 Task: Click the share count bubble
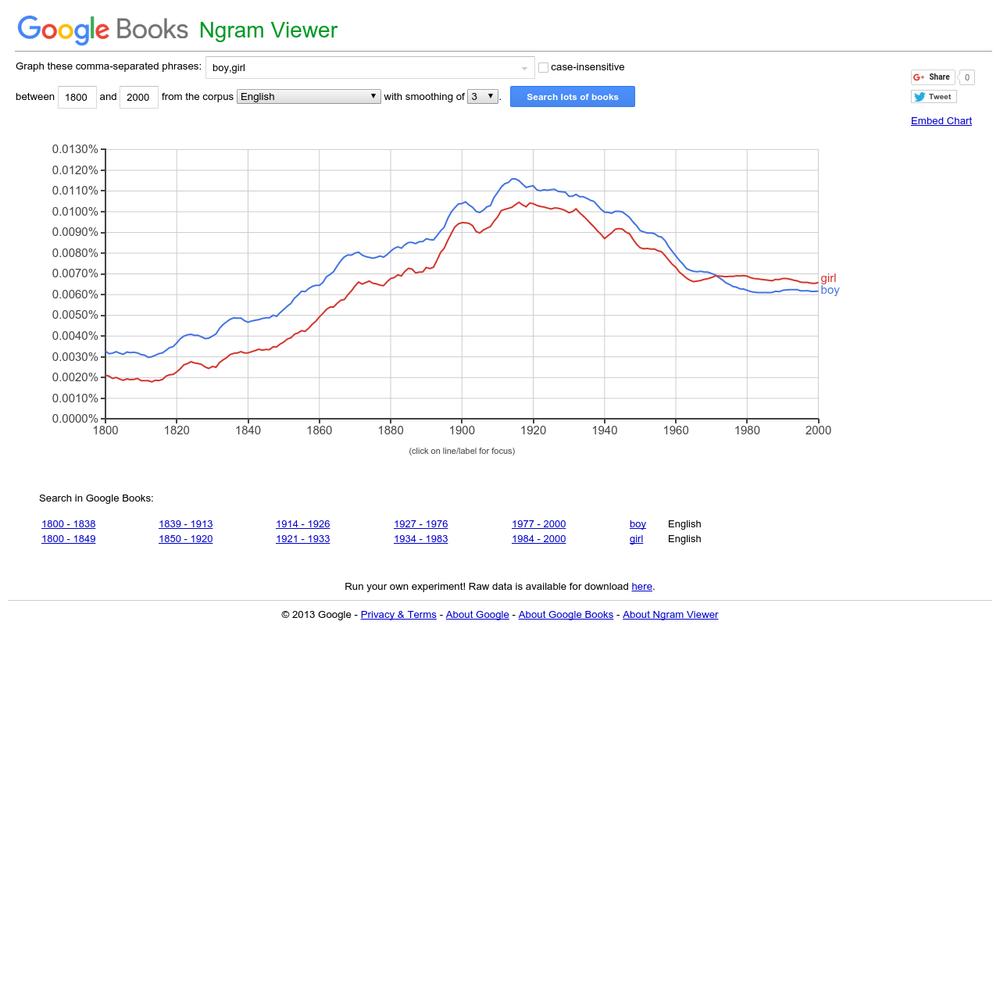coord(967,77)
